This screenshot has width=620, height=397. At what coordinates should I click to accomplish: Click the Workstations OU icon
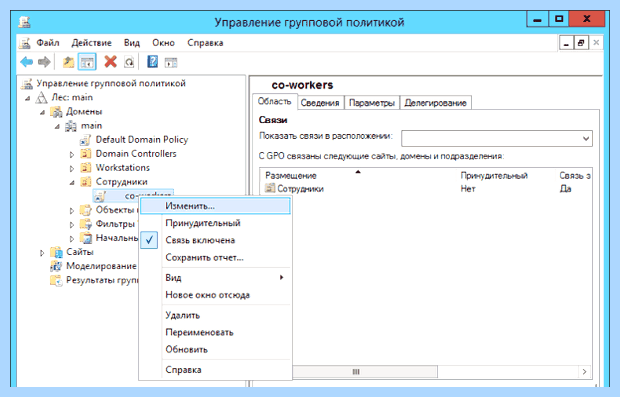tap(85, 168)
